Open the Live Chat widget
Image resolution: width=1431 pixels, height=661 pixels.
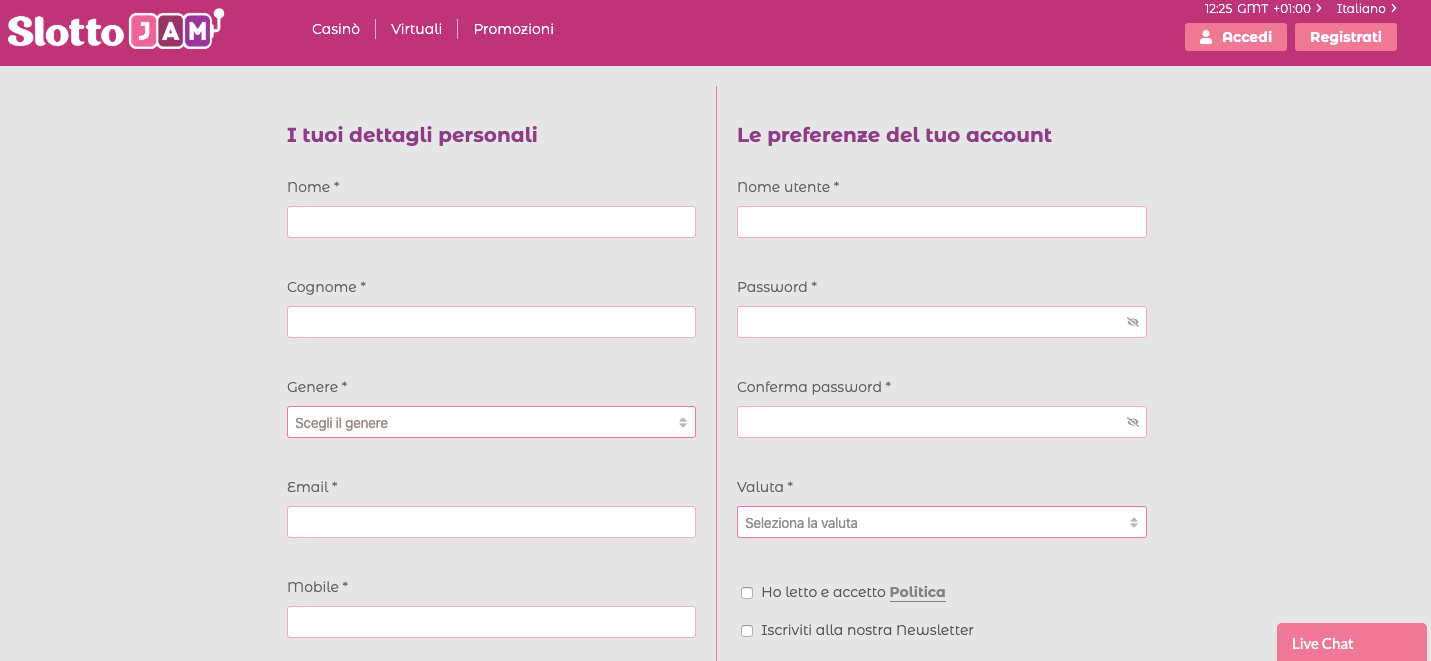[x=1351, y=643]
